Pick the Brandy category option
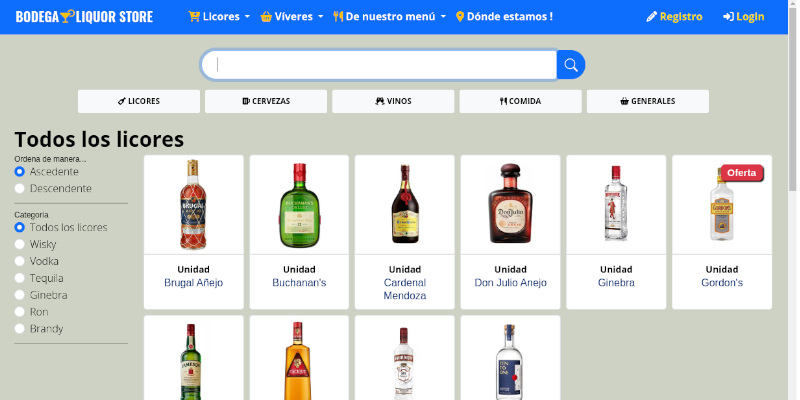This screenshot has height=400, width=800. (x=19, y=329)
